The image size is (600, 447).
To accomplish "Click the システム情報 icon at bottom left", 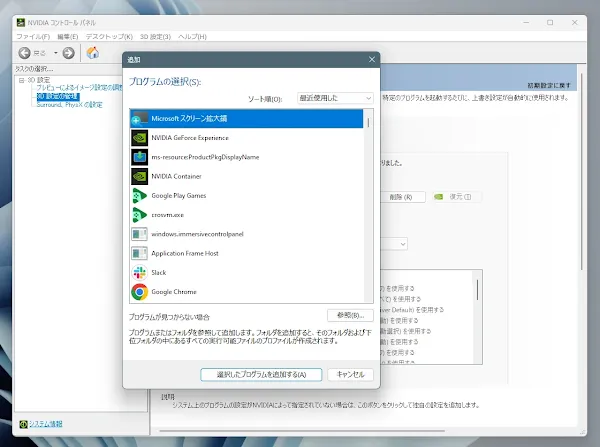I will click(23, 424).
